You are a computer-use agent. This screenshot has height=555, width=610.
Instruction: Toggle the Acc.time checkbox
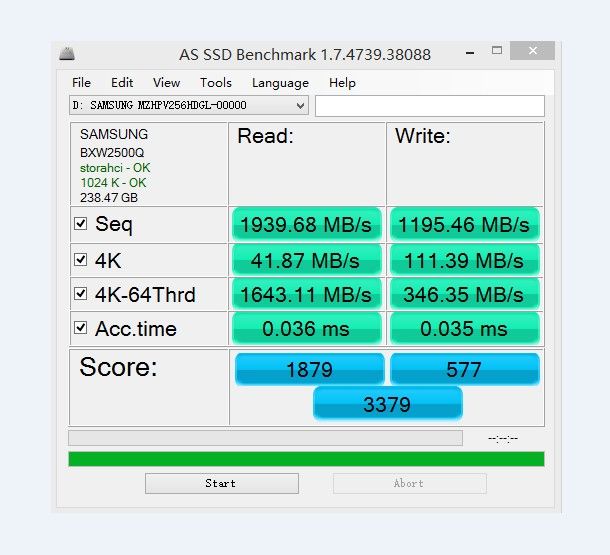tap(81, 328)
